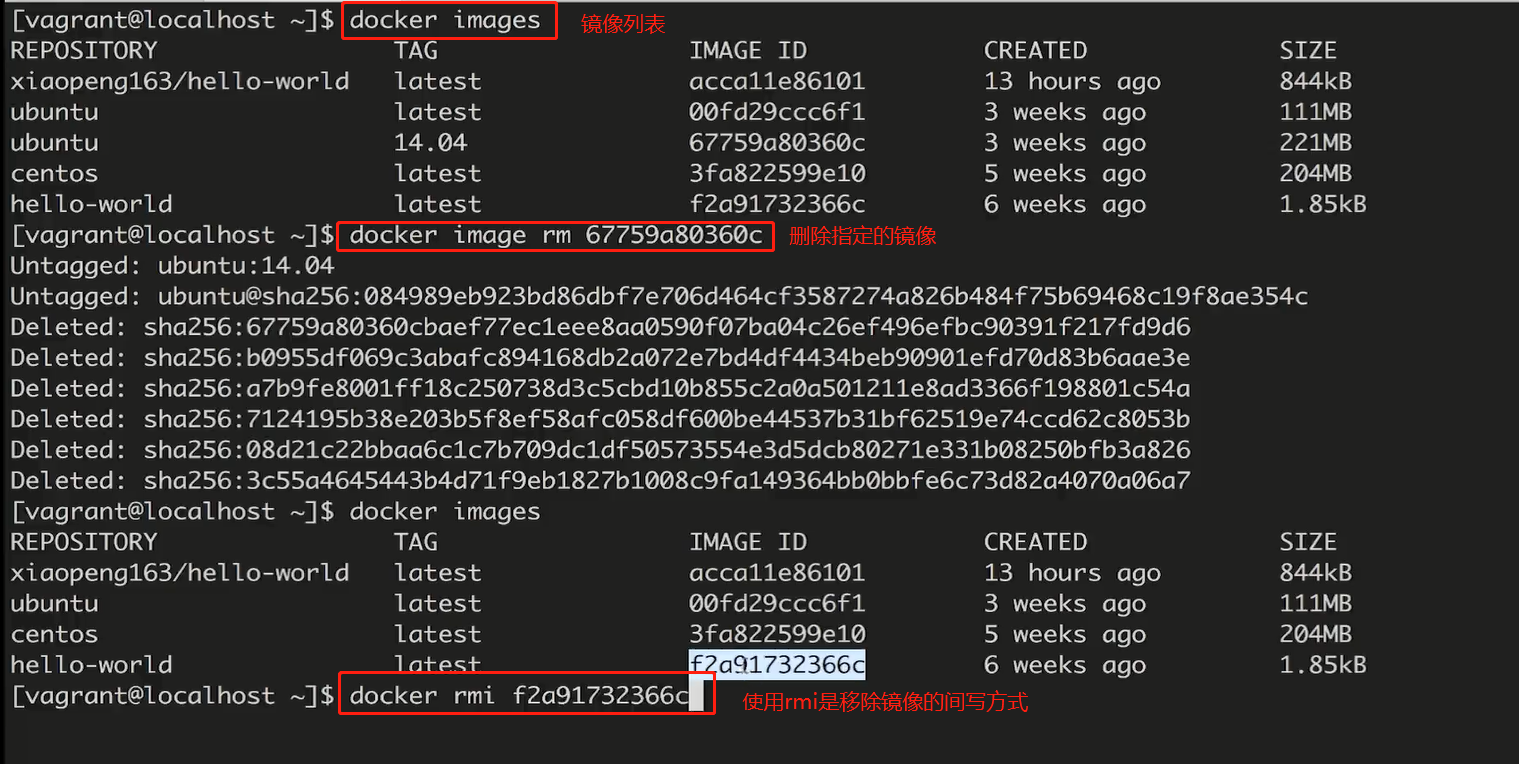Click the vagrant@localhost prompt before 'docker rmi'
Image resolution: width=1519 pixels, height=764 pixels.
[172, 696]
